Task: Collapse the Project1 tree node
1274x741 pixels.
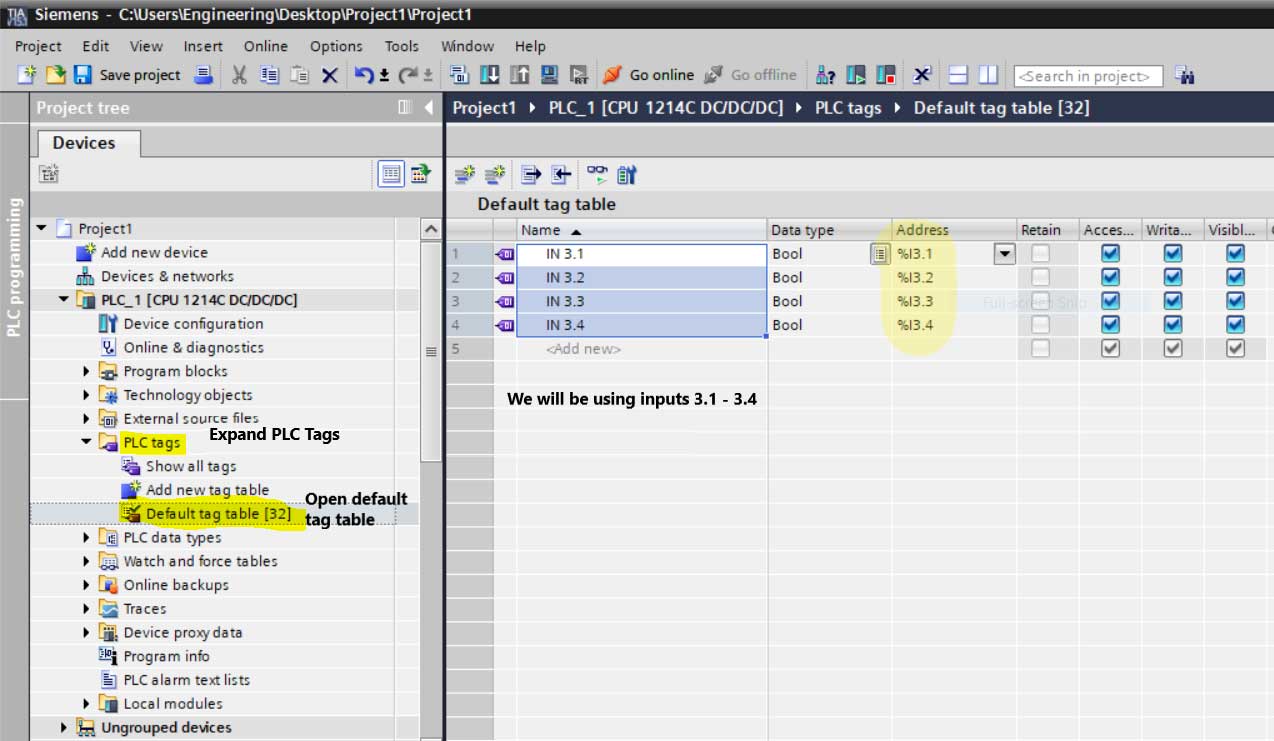Action: (41, 229)
